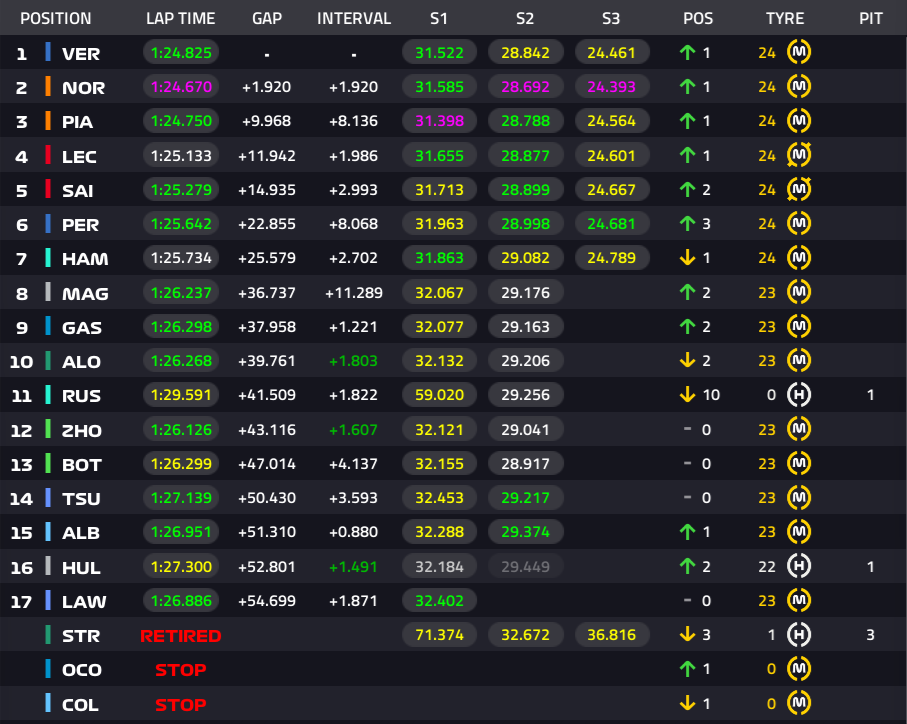The height and width of the screenshot is (724, 907).
Task: Click the medium tyre icon in ZHO row
Action: tap(799, 429)
